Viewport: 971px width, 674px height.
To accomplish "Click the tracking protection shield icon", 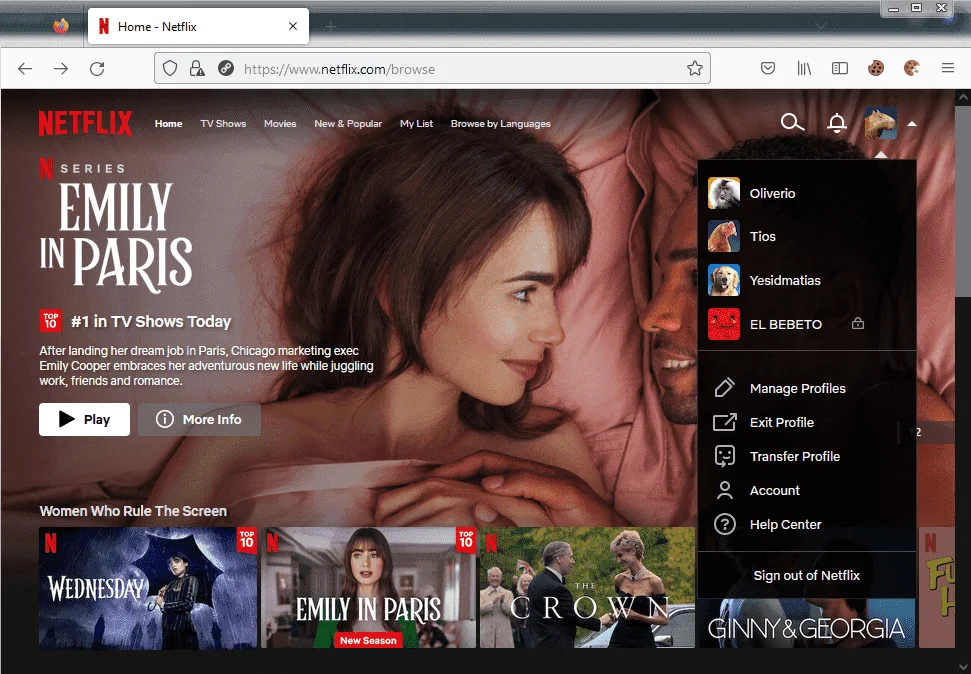I will point(170,68).
